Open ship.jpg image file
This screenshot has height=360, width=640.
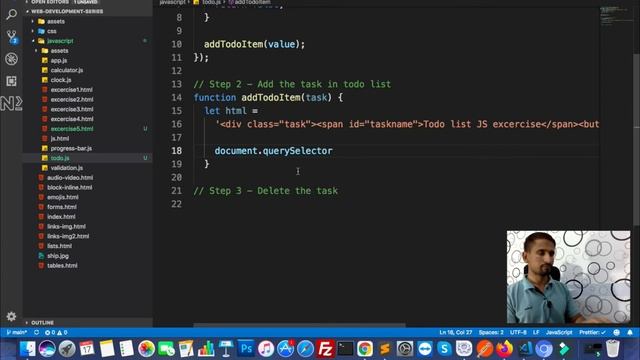[x=58, y=256]
